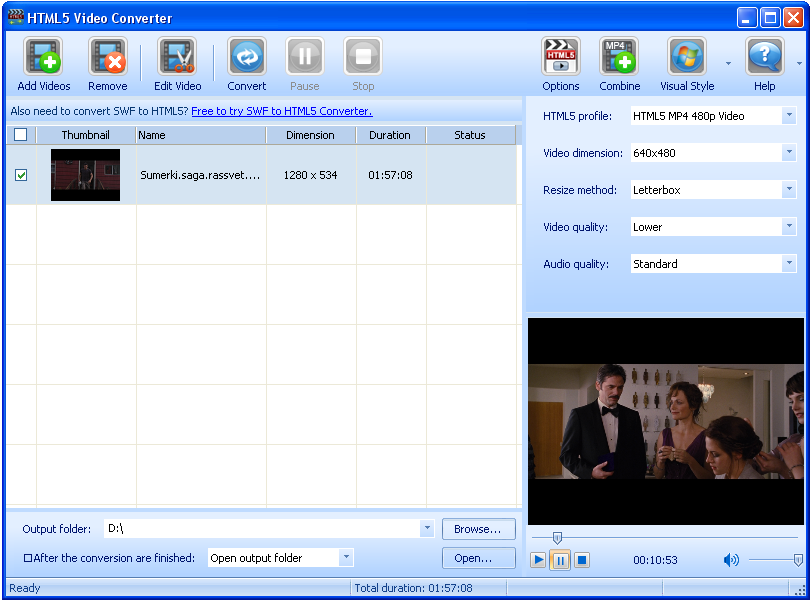Expand the HTML5 profile dropdown
The width and height of the screenshot is (812, 602).
789,116
